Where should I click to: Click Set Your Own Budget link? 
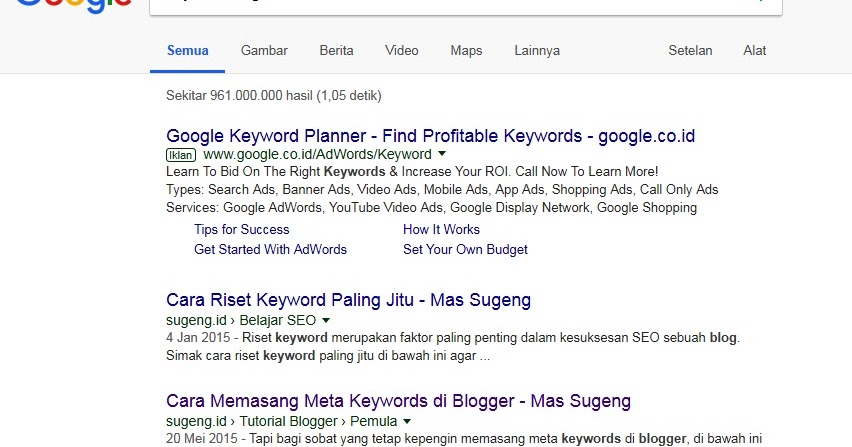tap(465, 249)
